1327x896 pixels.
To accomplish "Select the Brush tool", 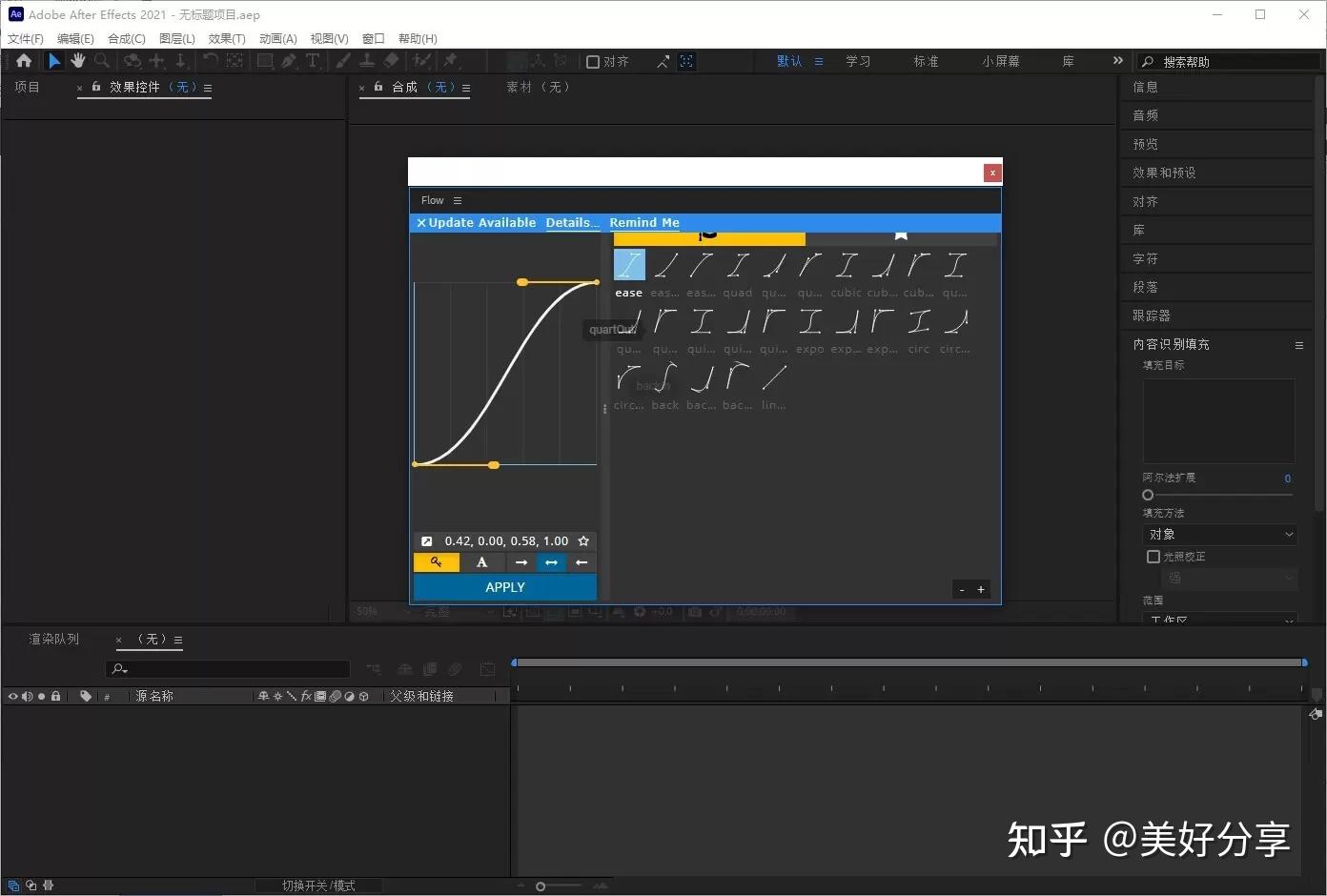I will [343, 60].
